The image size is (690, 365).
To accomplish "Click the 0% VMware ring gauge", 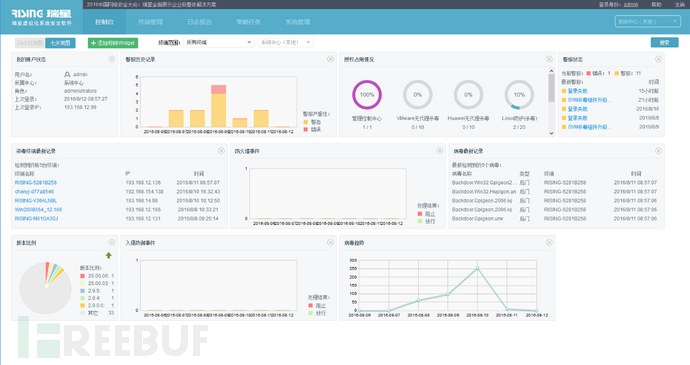I will 418,95.
